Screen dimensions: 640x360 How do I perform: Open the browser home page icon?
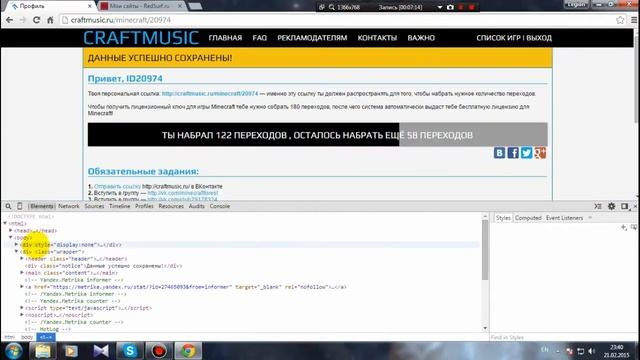point(50,20)
